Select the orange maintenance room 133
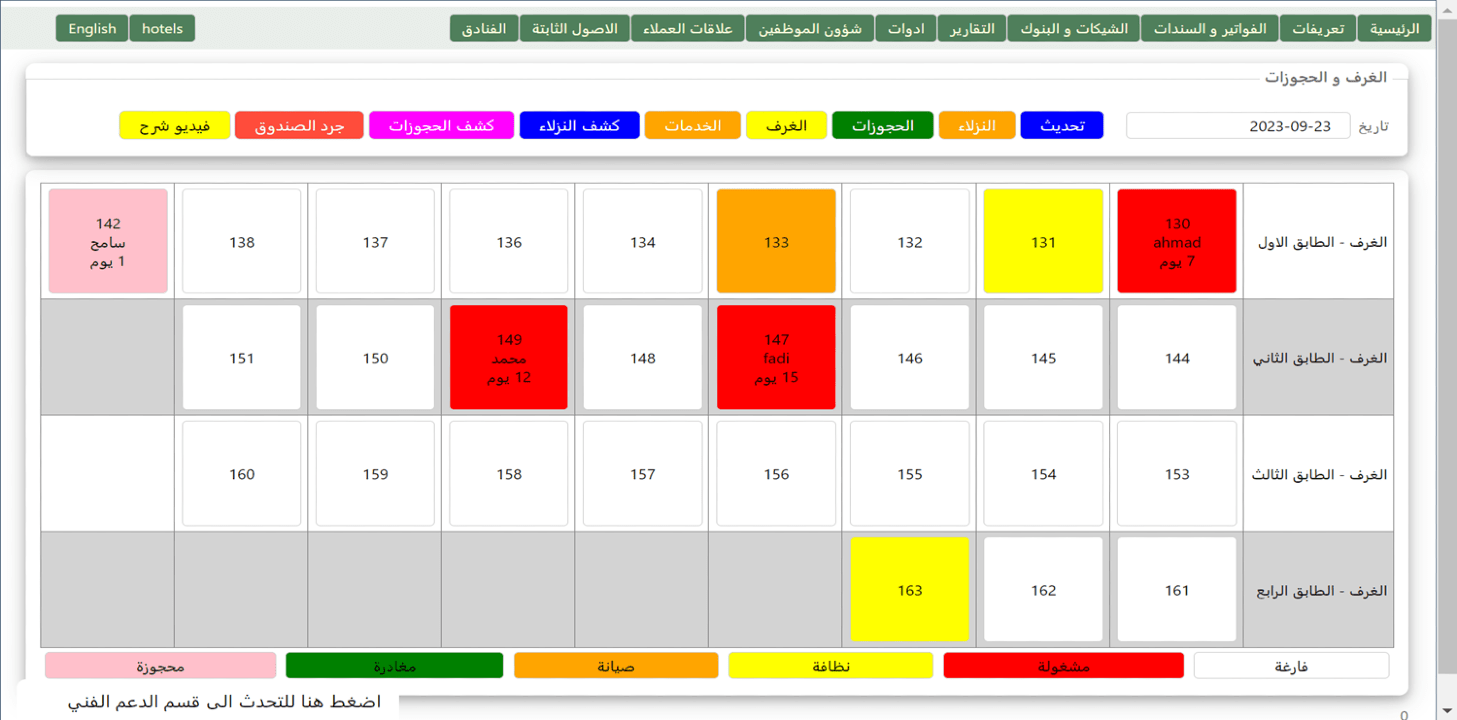 (776, 242)
